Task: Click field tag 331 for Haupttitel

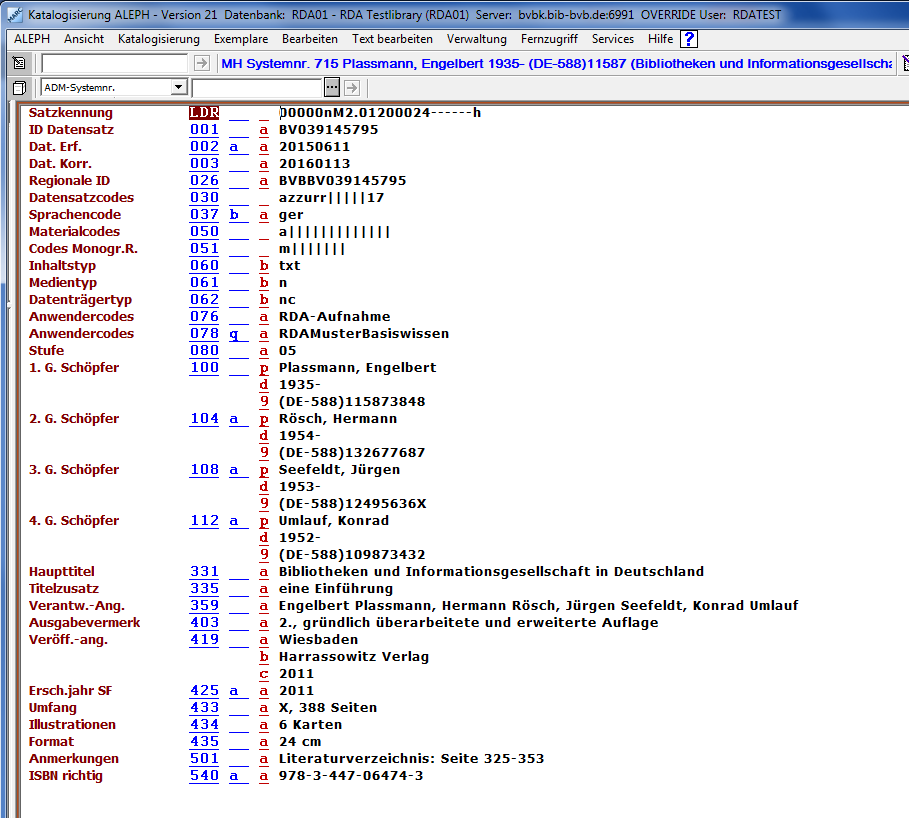Action: (x=204, y=572)
